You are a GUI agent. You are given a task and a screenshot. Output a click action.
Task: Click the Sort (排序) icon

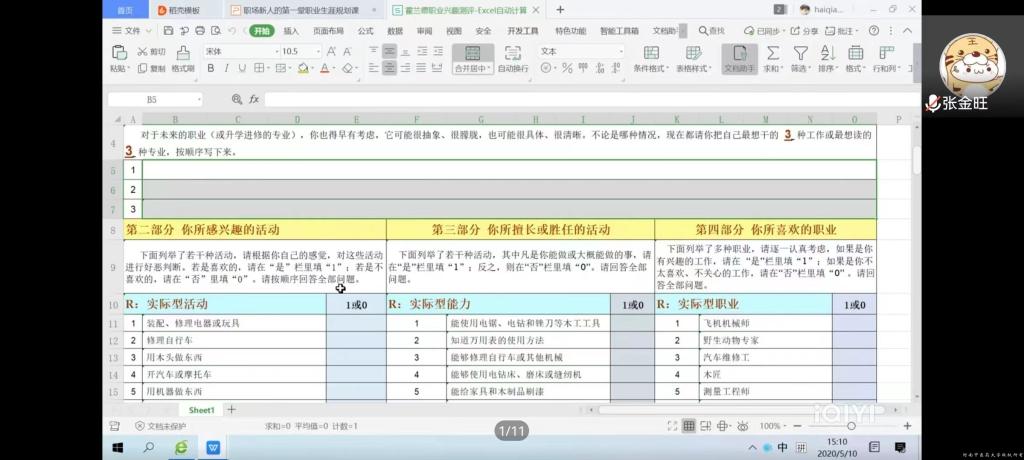[x=827, y=56]
